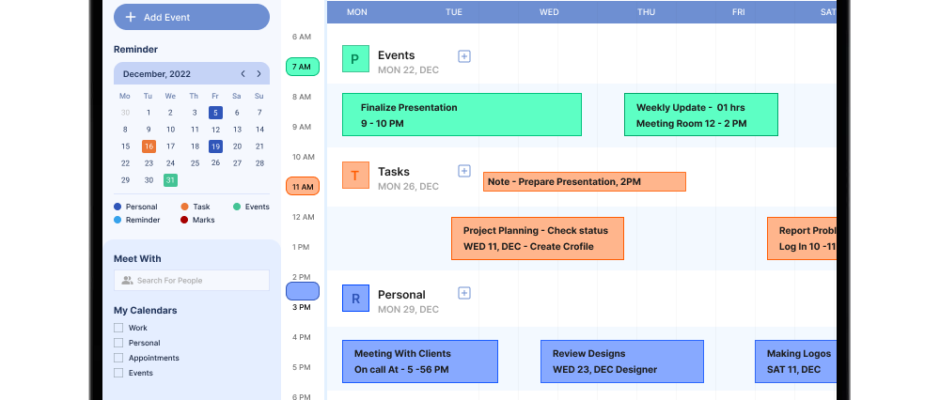The width and height of the screenshot is (940, 400).
Task: Select date 16 in mini calendar
Action: pyautogui.click(x=148, y=146)
